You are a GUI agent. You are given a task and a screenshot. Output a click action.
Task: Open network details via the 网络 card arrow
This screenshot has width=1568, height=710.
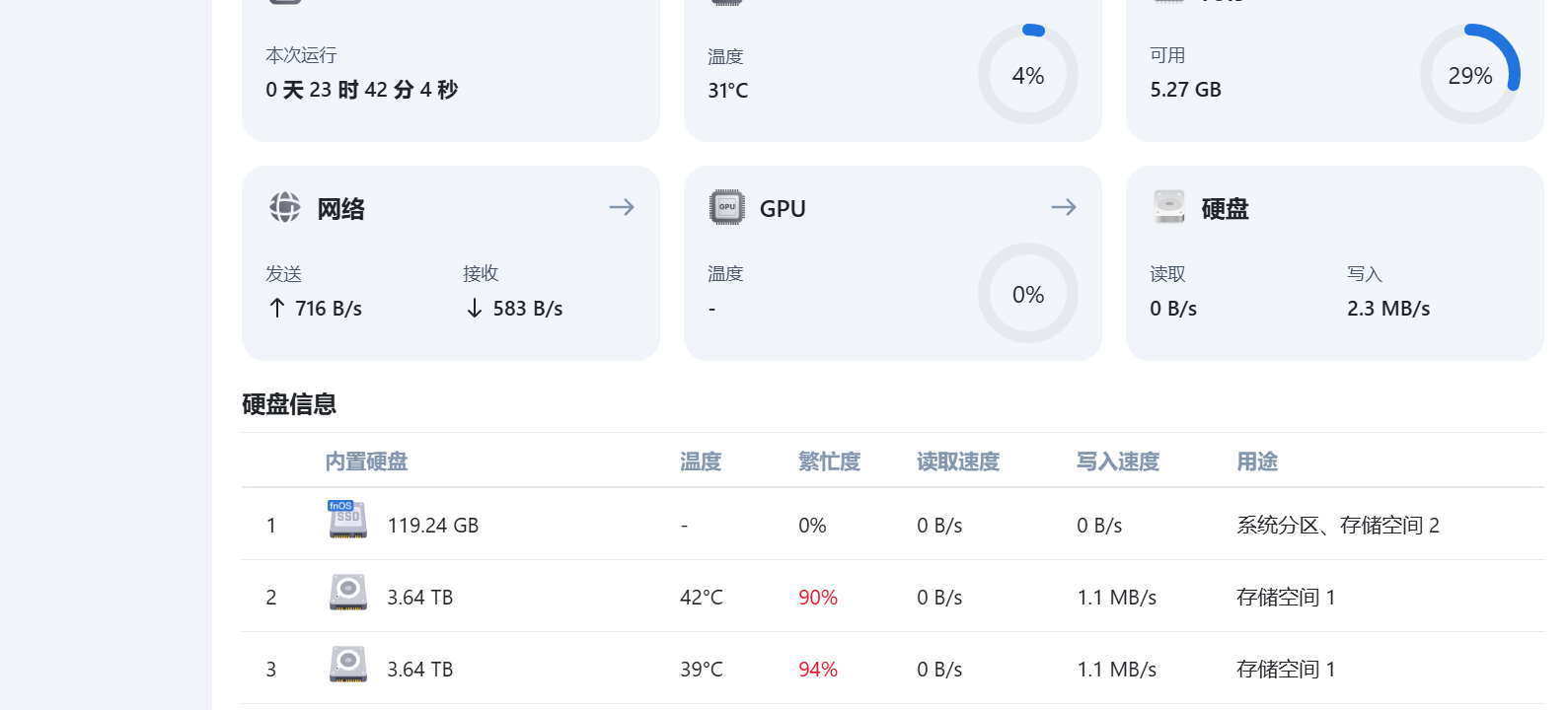click(x=622, y=207)
